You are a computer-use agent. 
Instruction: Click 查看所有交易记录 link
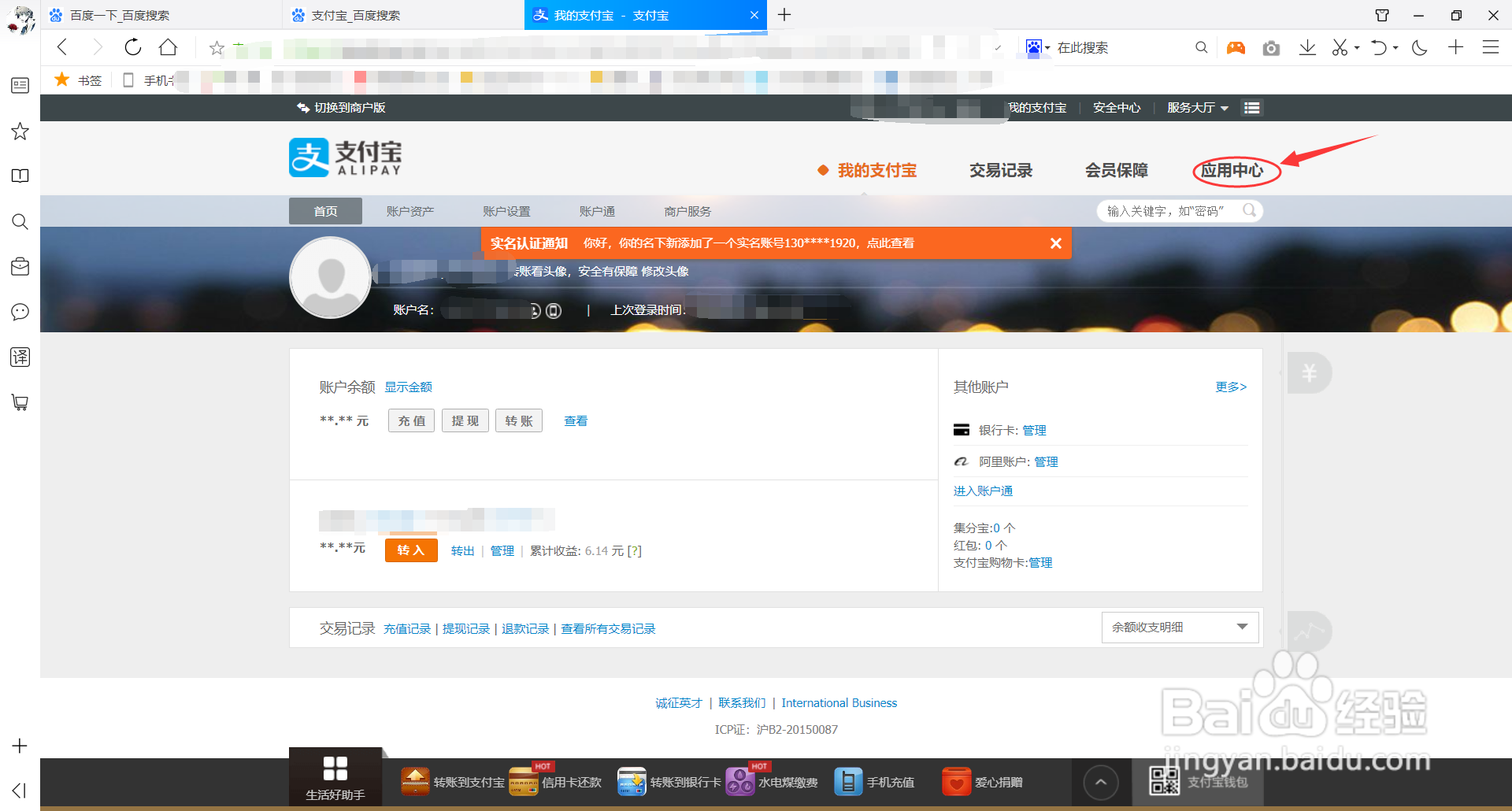pos(608,628)
